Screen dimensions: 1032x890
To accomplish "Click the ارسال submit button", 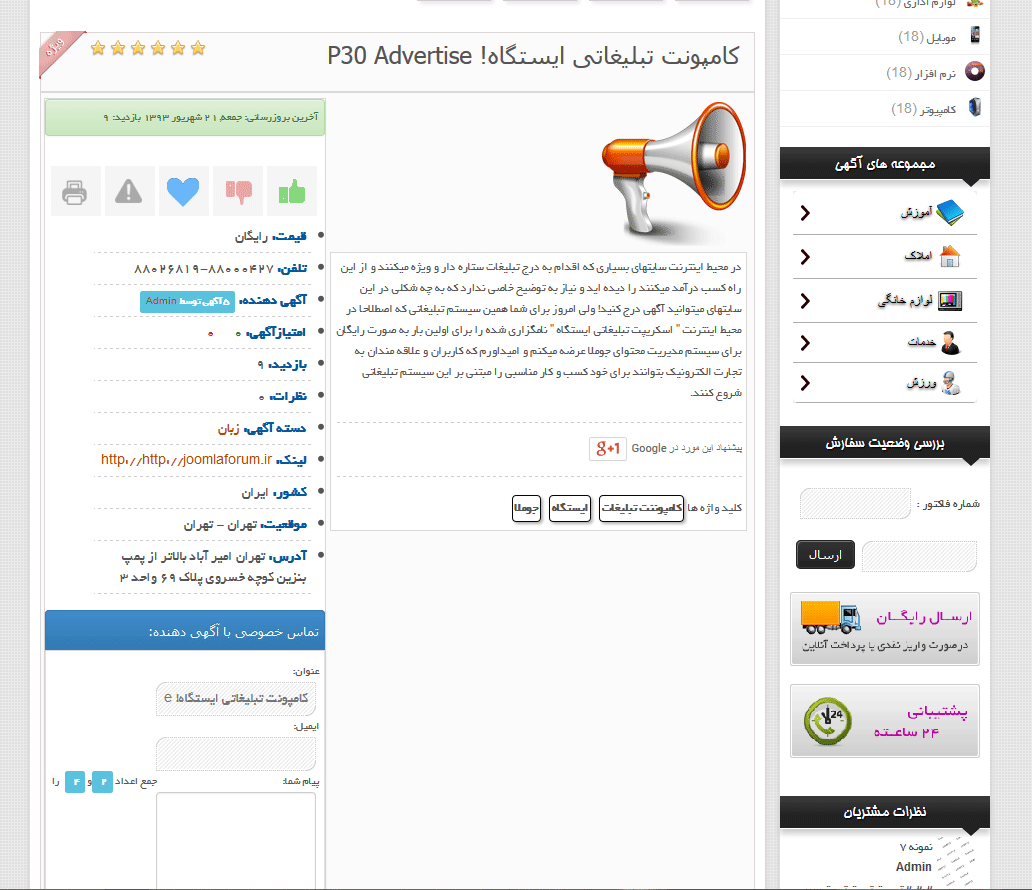I will click(x=825, y=555).
